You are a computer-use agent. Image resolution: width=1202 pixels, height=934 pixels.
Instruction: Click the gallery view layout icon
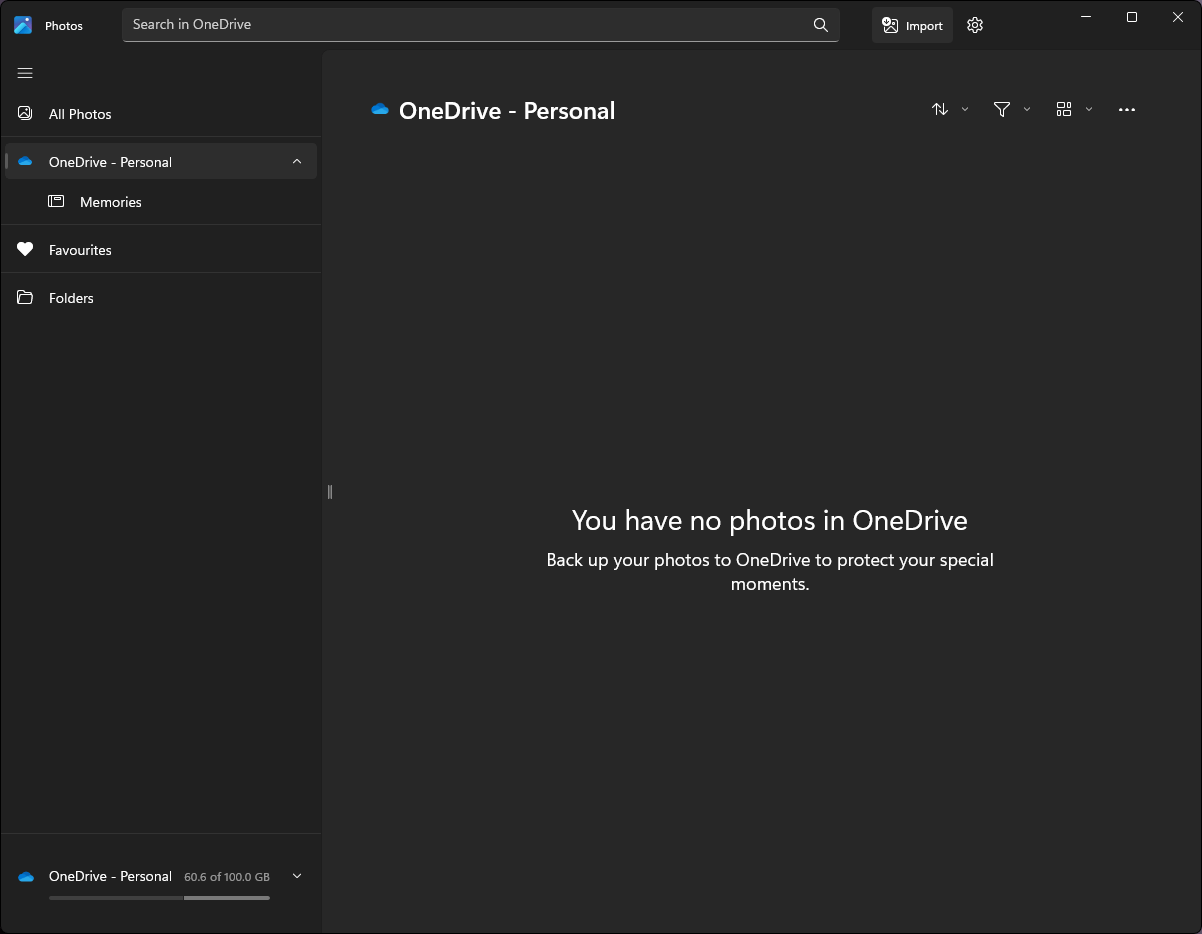click(x=1064, y=109)
